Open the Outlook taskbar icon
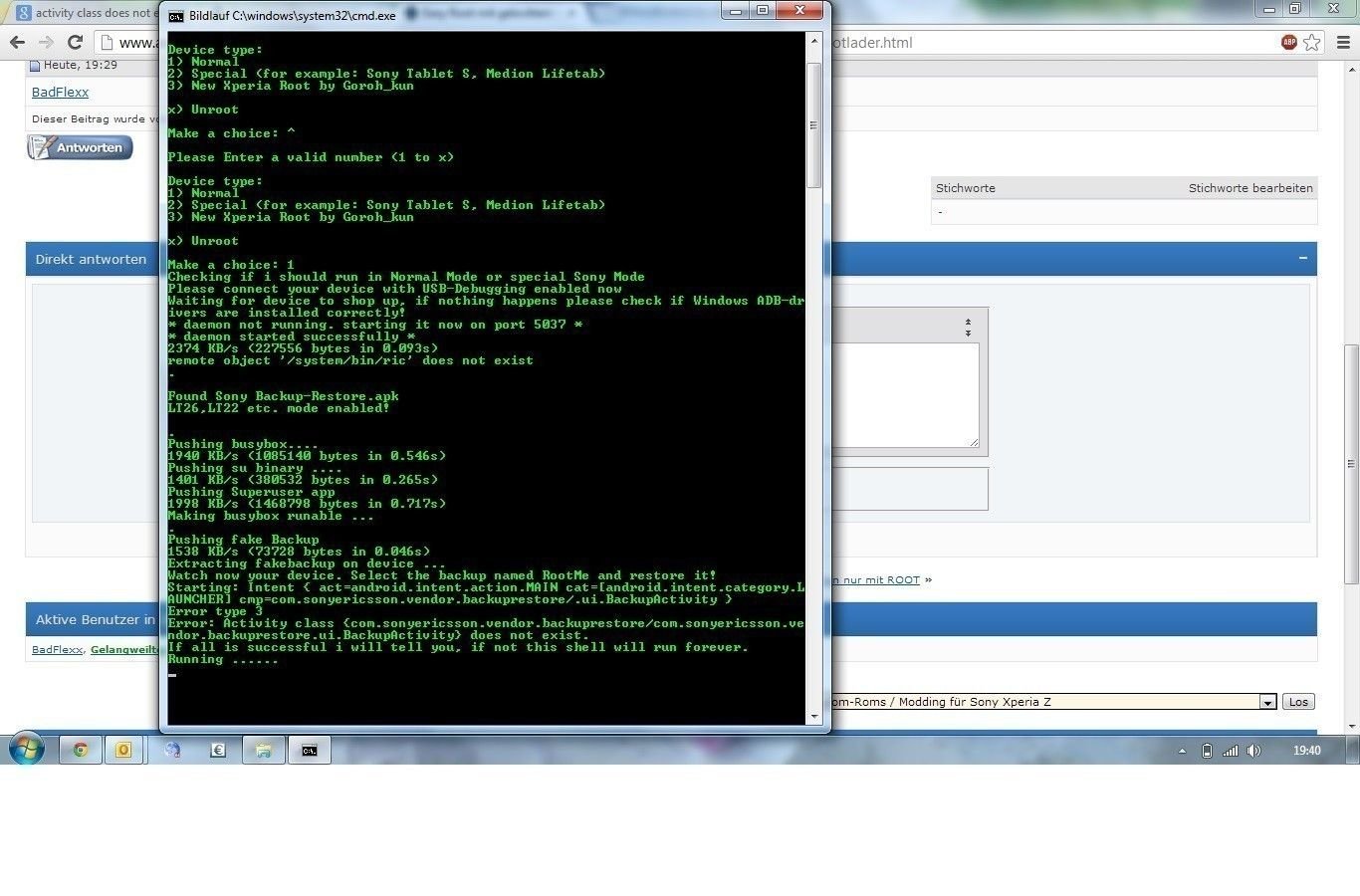1360x896 pixels. (x=123, y=750)
